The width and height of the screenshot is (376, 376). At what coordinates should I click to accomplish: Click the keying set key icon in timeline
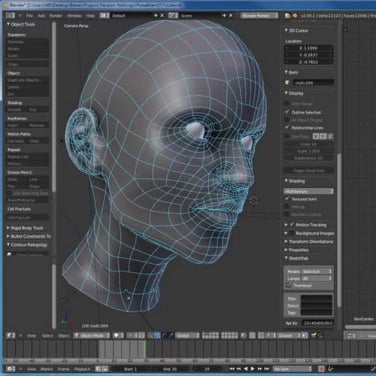coord(331,368)
